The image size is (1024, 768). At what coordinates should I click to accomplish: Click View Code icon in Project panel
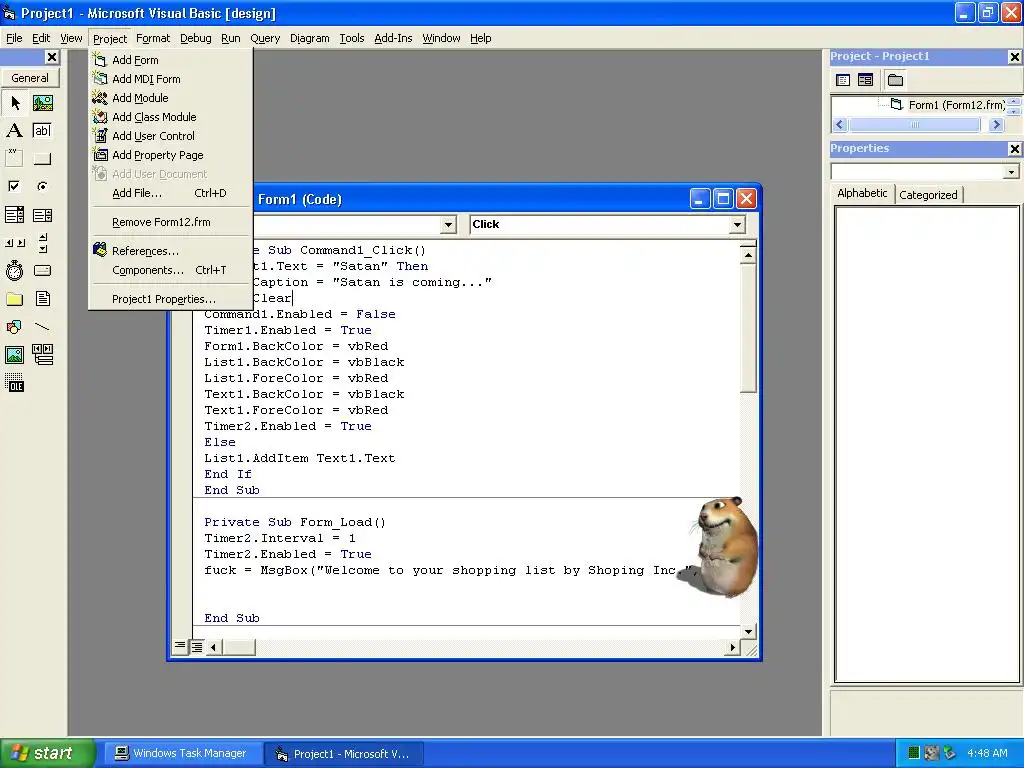pyautogui.click(x=843, y=80)
